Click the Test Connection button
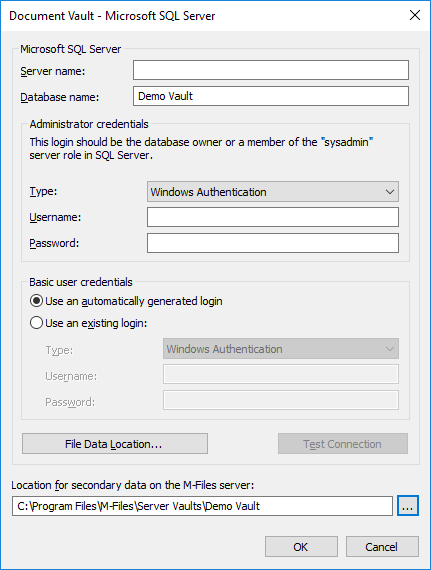The width and height of the screenshot is (431, 570). coord(343,443)
